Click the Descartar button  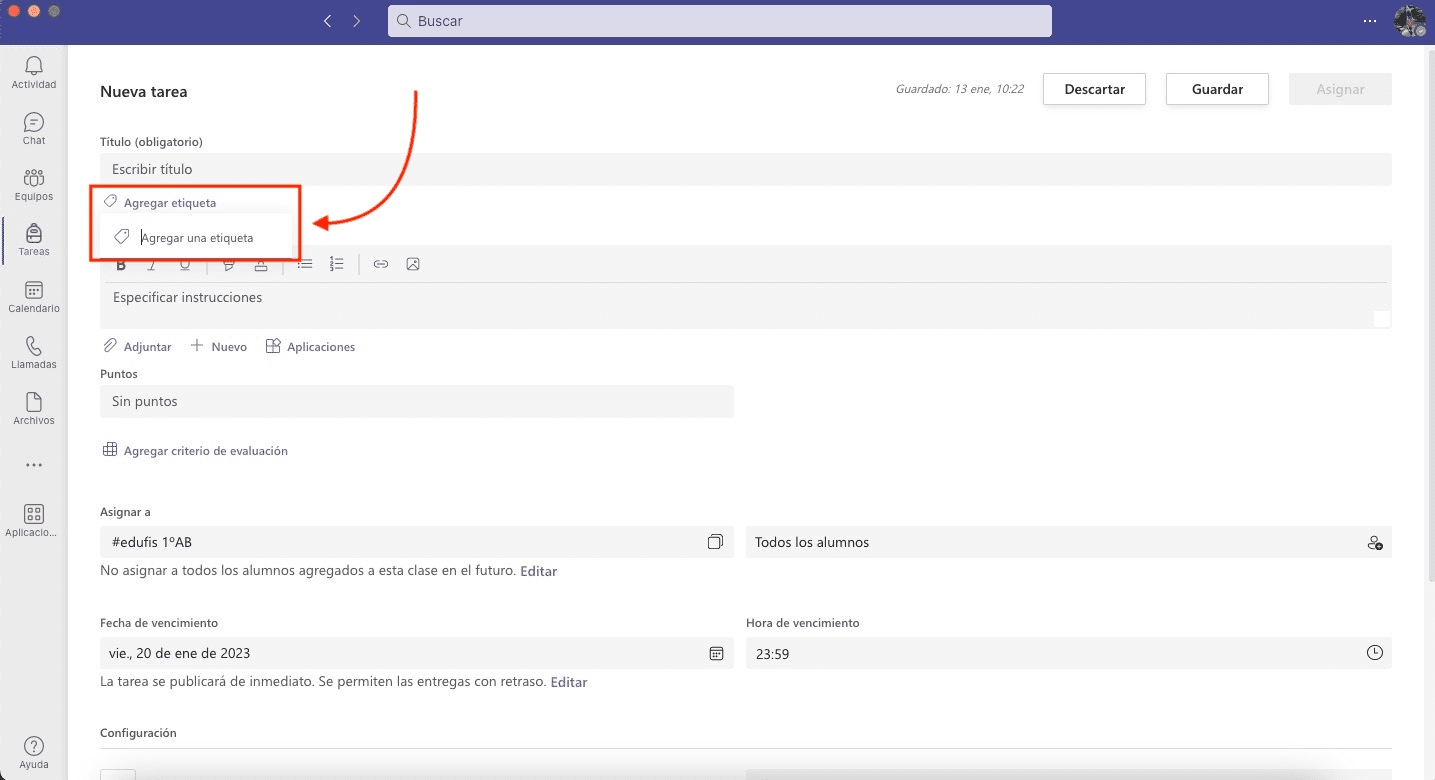pos(1094,89)
